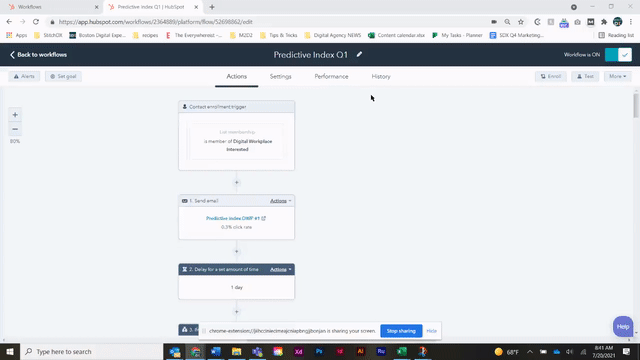
Task: Expand Actions dropdown on Send email step
Action: coord(280,201)
